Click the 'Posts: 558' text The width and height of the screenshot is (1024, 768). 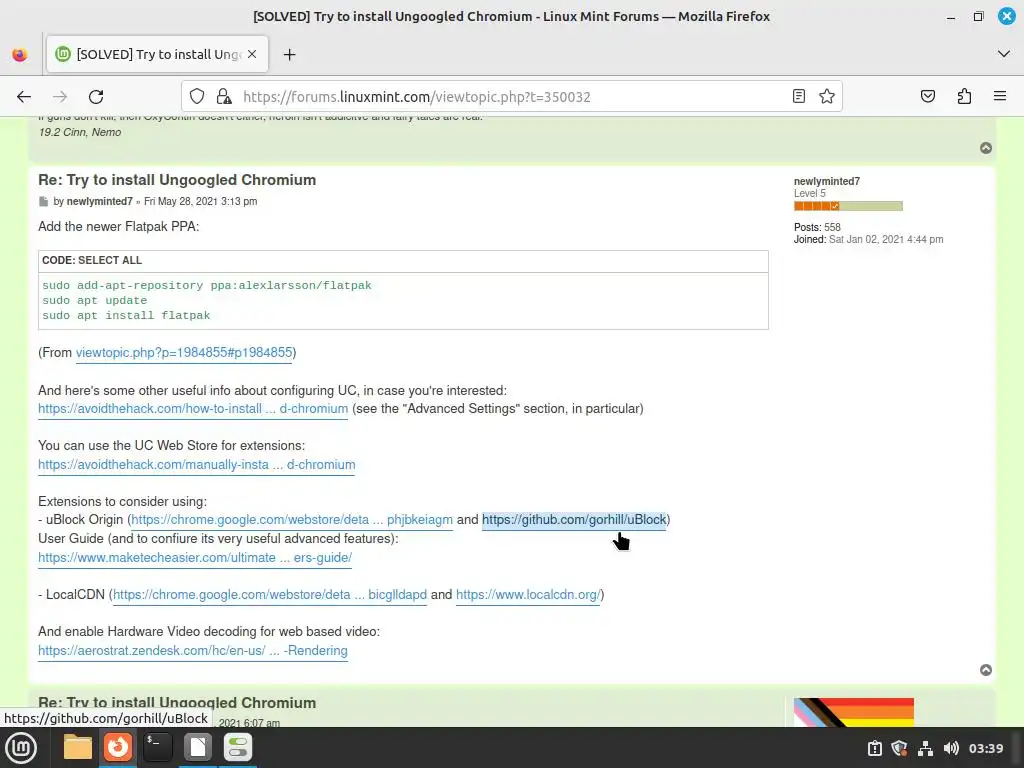click(x=817, y=227)
